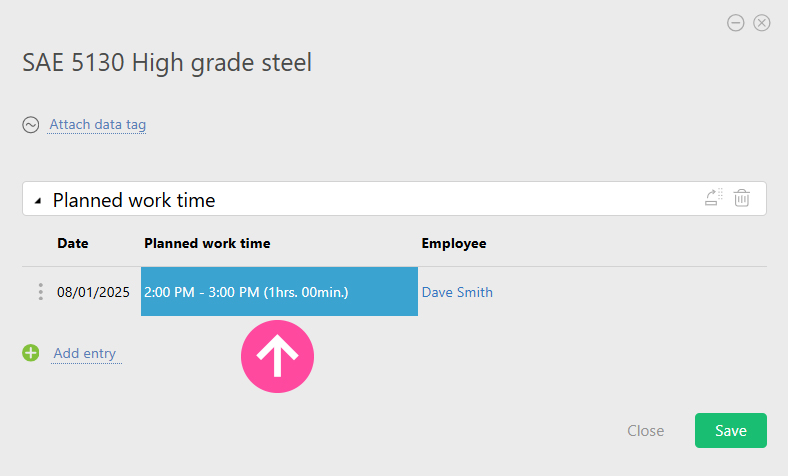The height and width of the screenshot is (476, 788).
Task: Click the Add entry link
Action: [85, 353]
